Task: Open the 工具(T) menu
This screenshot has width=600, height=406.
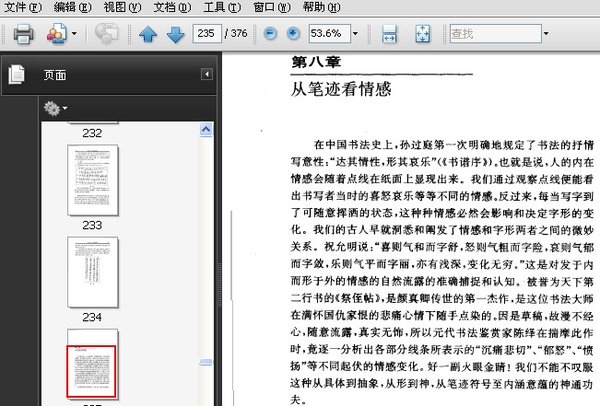Action: 222,7
